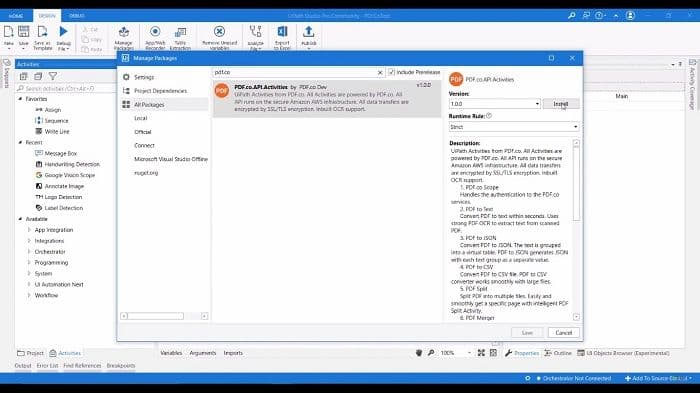Select the Message Box activity
This screenshot has height=393, width=700.
point(61,153)
